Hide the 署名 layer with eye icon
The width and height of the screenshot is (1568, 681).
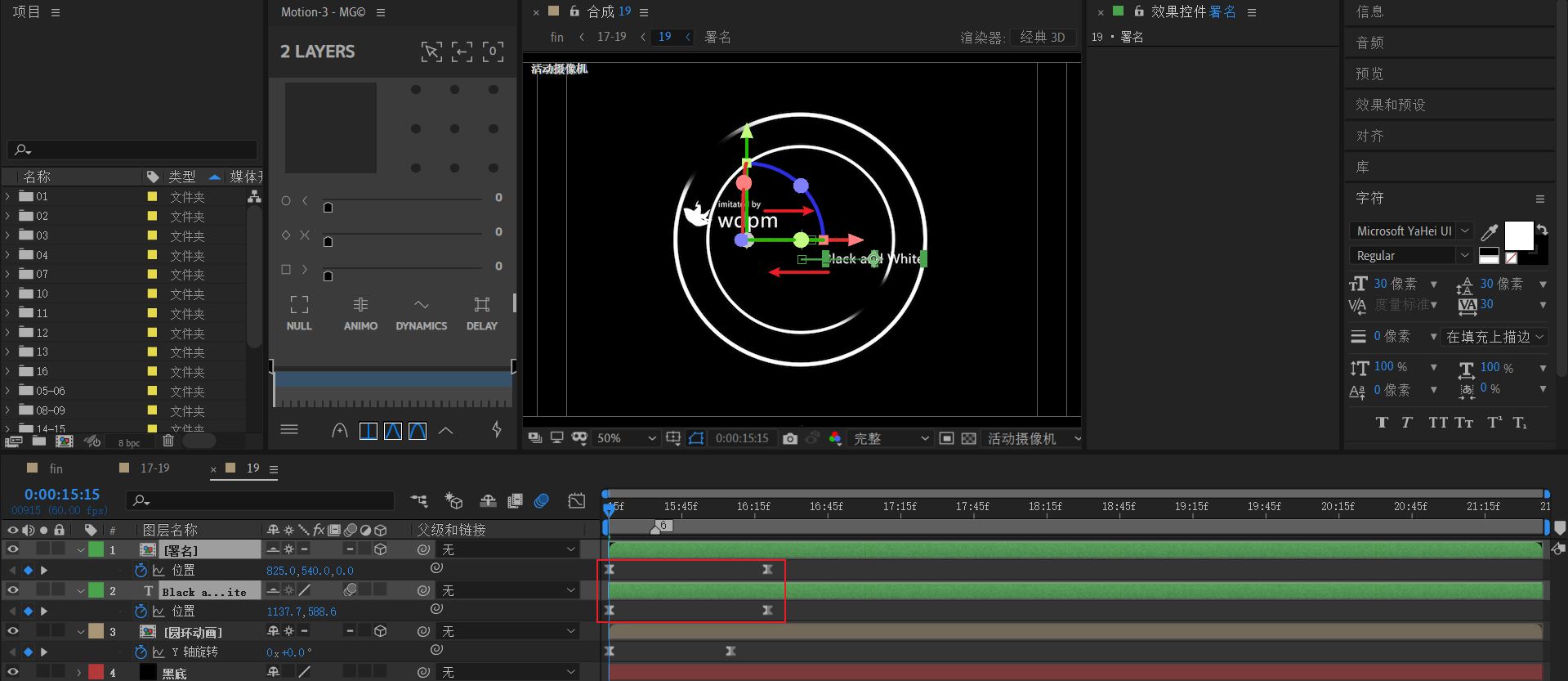tap(12, 549)
